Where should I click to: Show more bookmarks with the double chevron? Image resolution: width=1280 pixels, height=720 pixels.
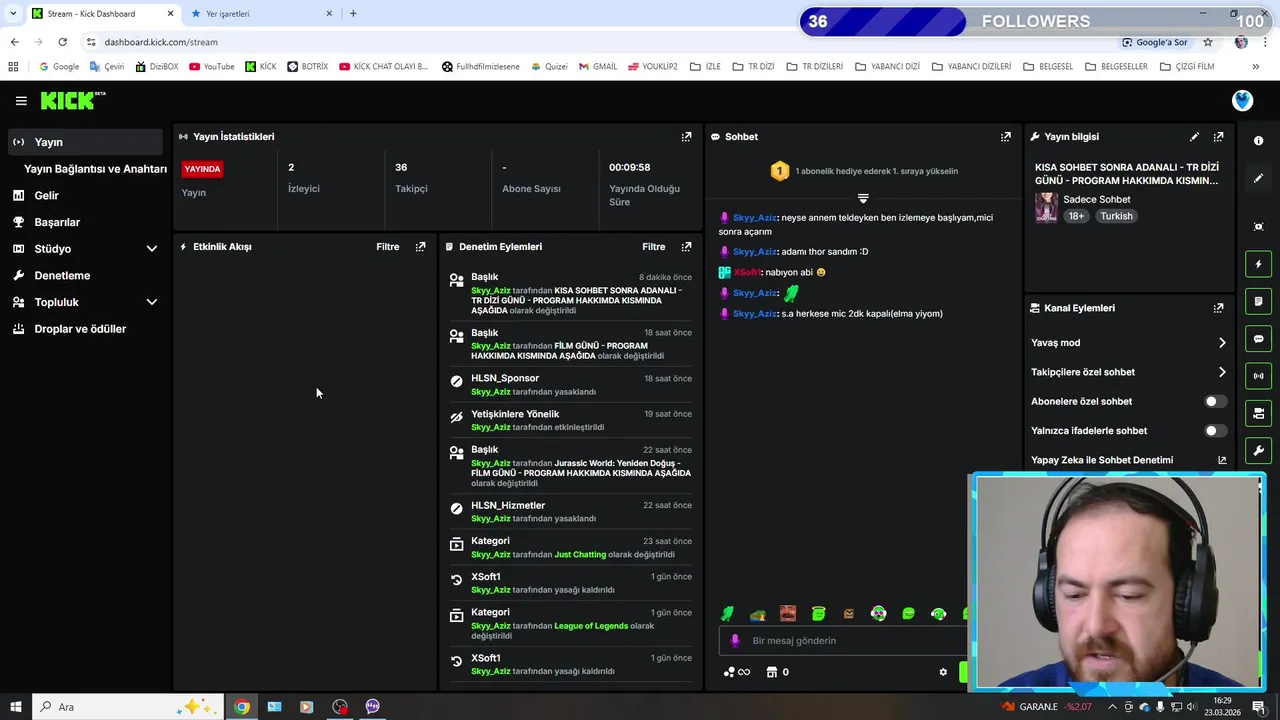(x=1256, y=67)
